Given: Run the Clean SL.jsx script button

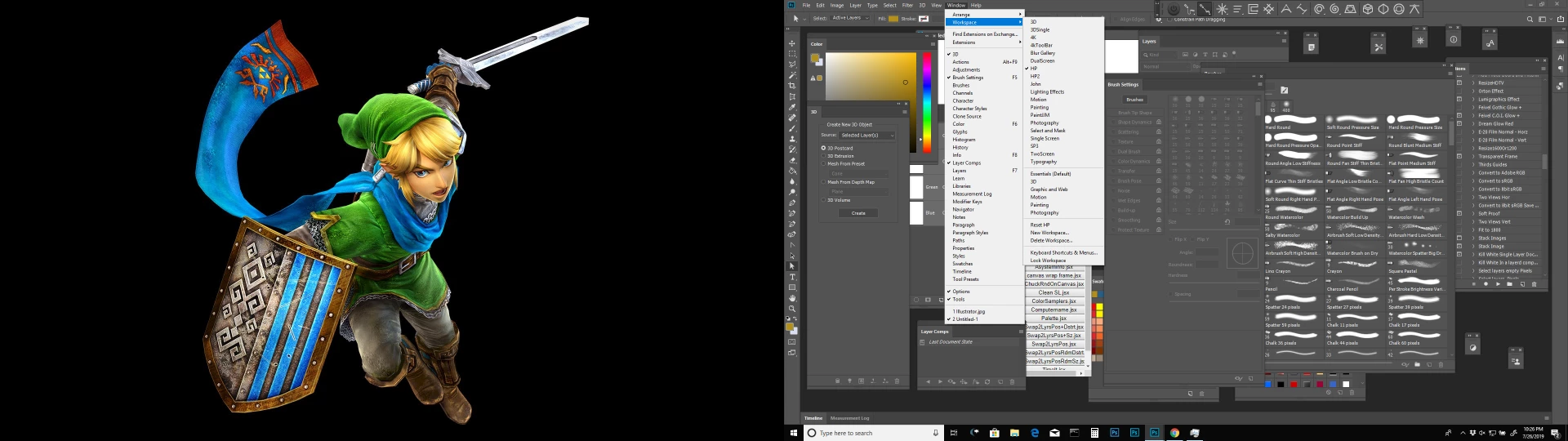Looking at the screenshot, I should (x=1054, y=292).
